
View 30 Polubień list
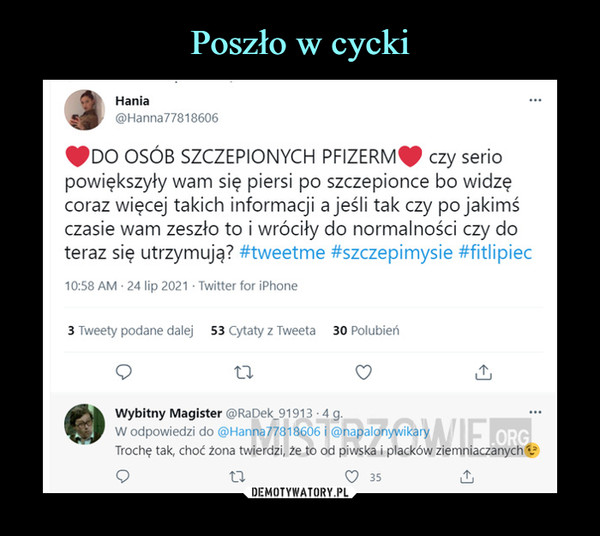(x=366, y=331)
